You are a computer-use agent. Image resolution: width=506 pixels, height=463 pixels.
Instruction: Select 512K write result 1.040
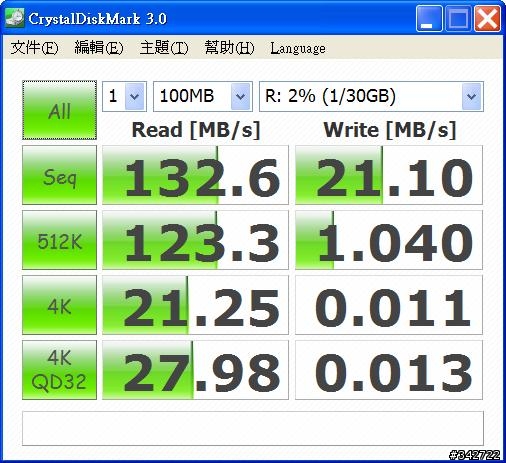coord(389,240)
